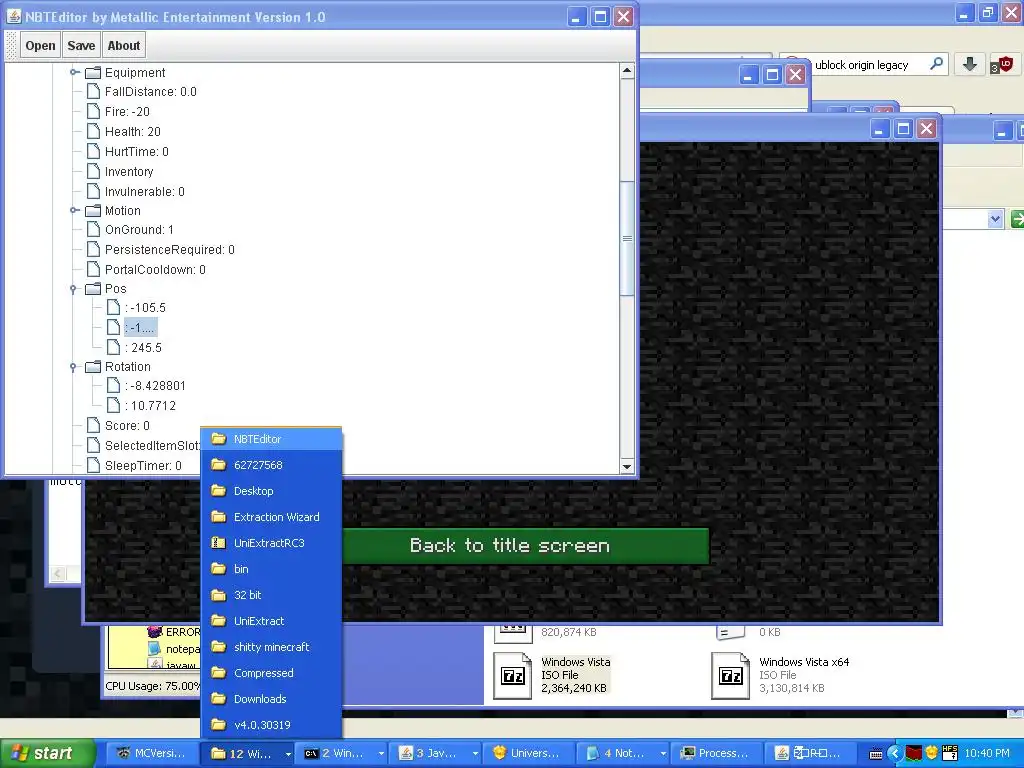Click the MCVersi... taskbar button
Image resolution: width=1024 pixels, height=768 pixels.
pos(150,754)
